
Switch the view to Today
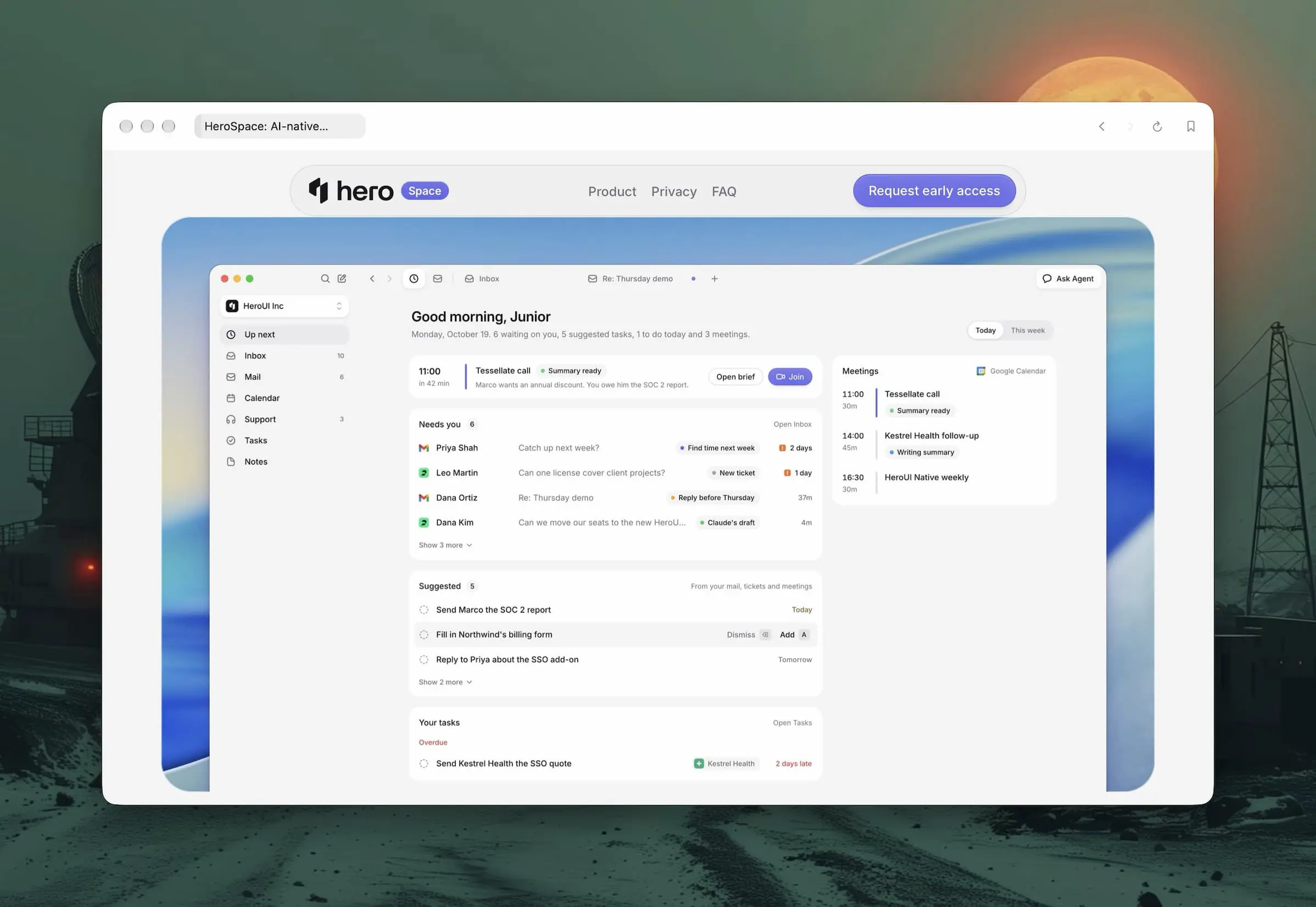[x=985, y=330]
